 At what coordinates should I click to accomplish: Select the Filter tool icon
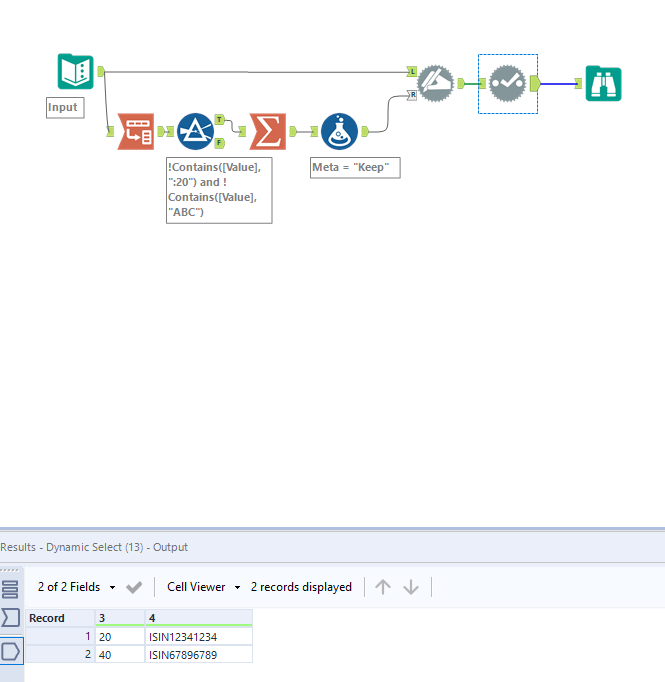pos(196,131)
